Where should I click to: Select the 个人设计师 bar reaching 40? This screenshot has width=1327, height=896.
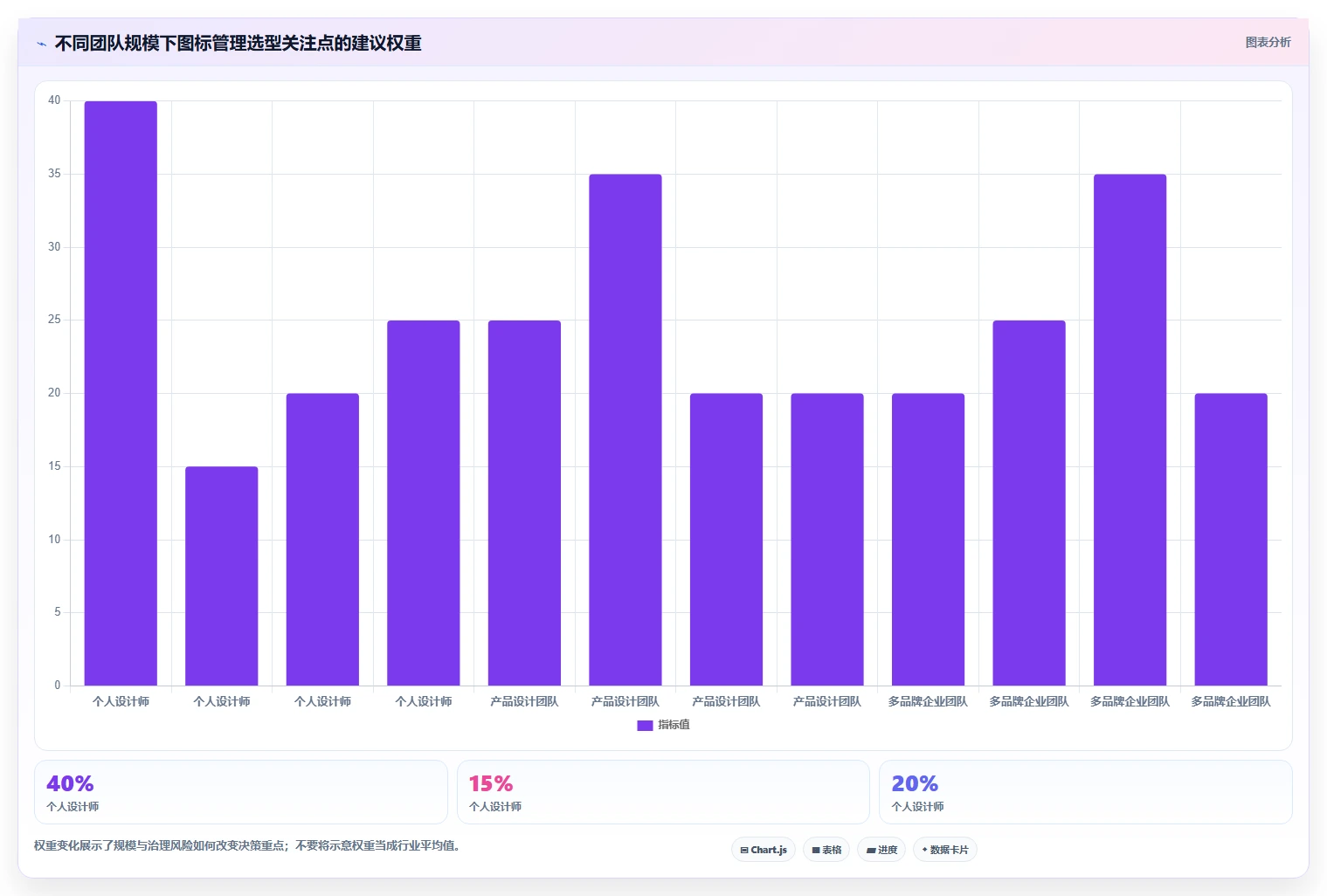click(121, 393)
